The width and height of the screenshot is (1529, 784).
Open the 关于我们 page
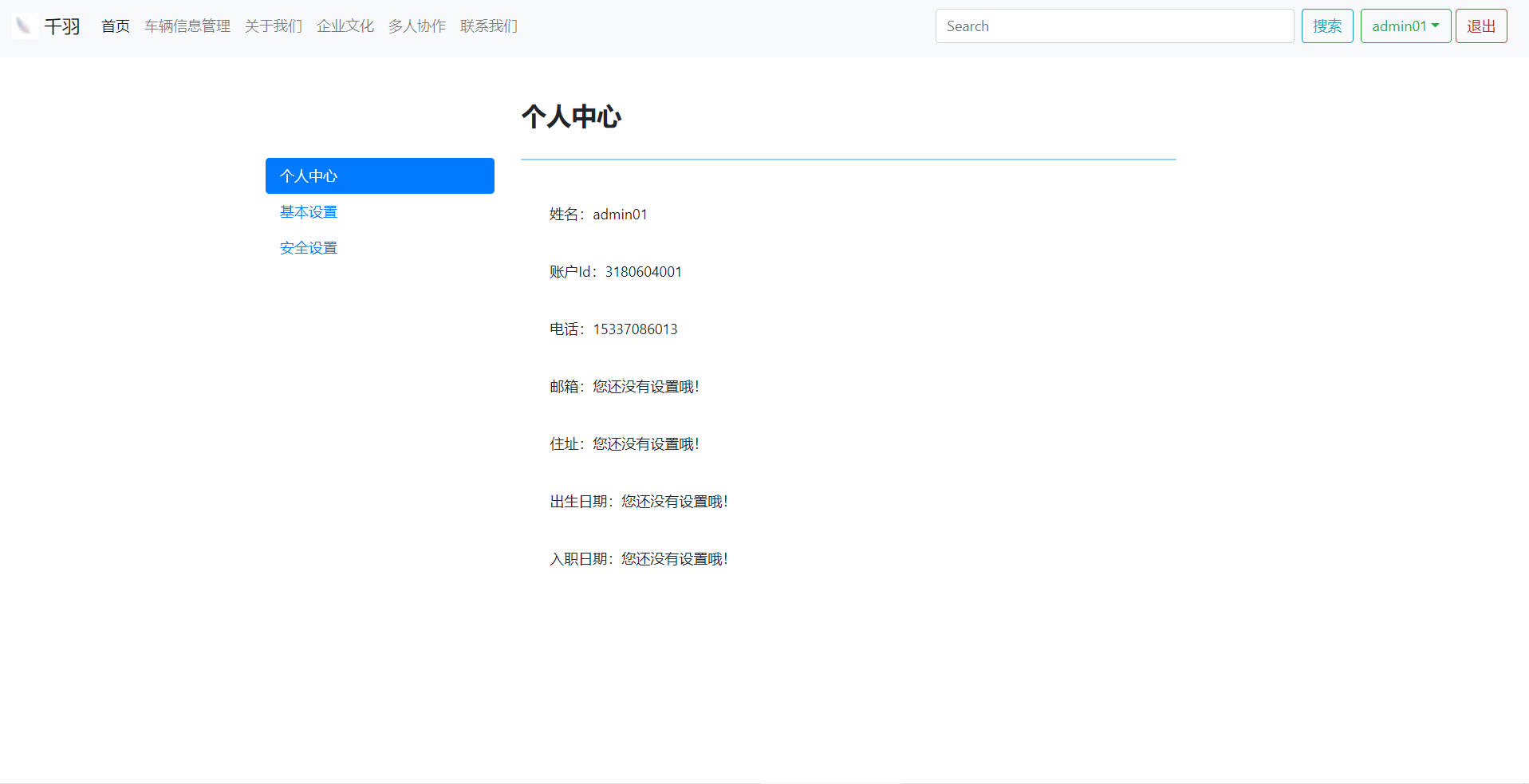[274, 26]
